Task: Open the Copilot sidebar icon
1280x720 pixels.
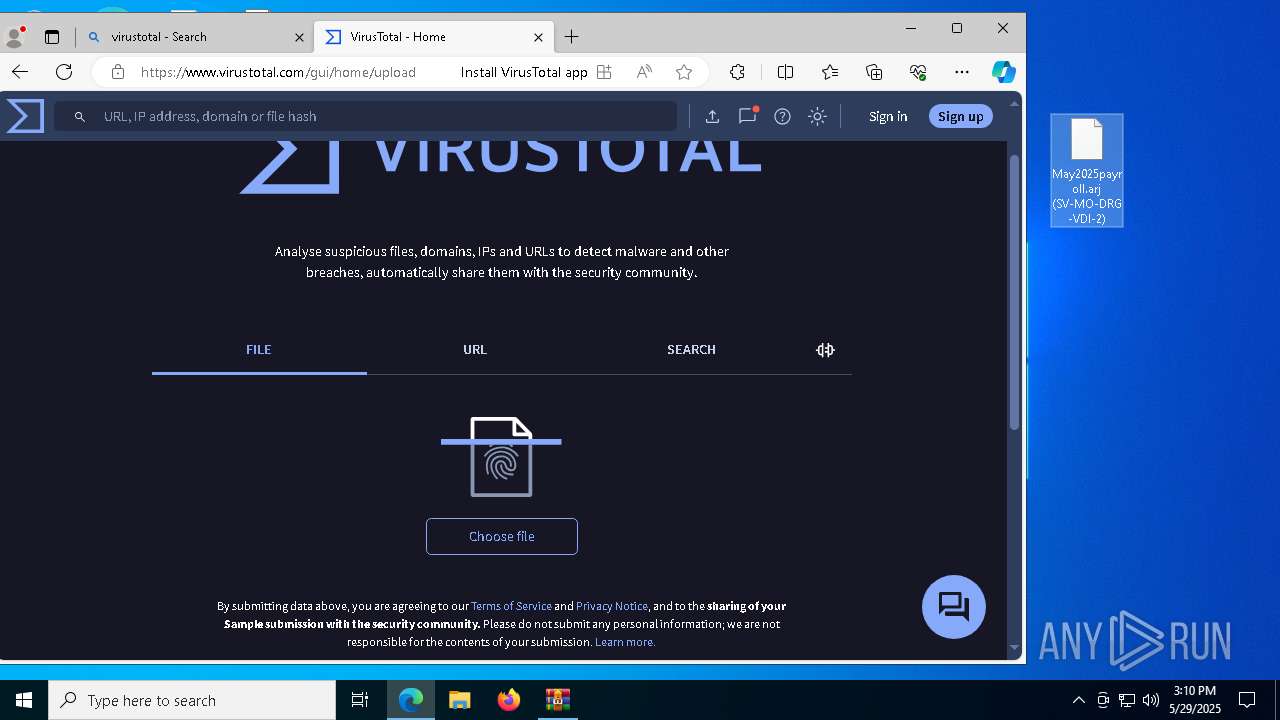Action: coord(1003,72)
